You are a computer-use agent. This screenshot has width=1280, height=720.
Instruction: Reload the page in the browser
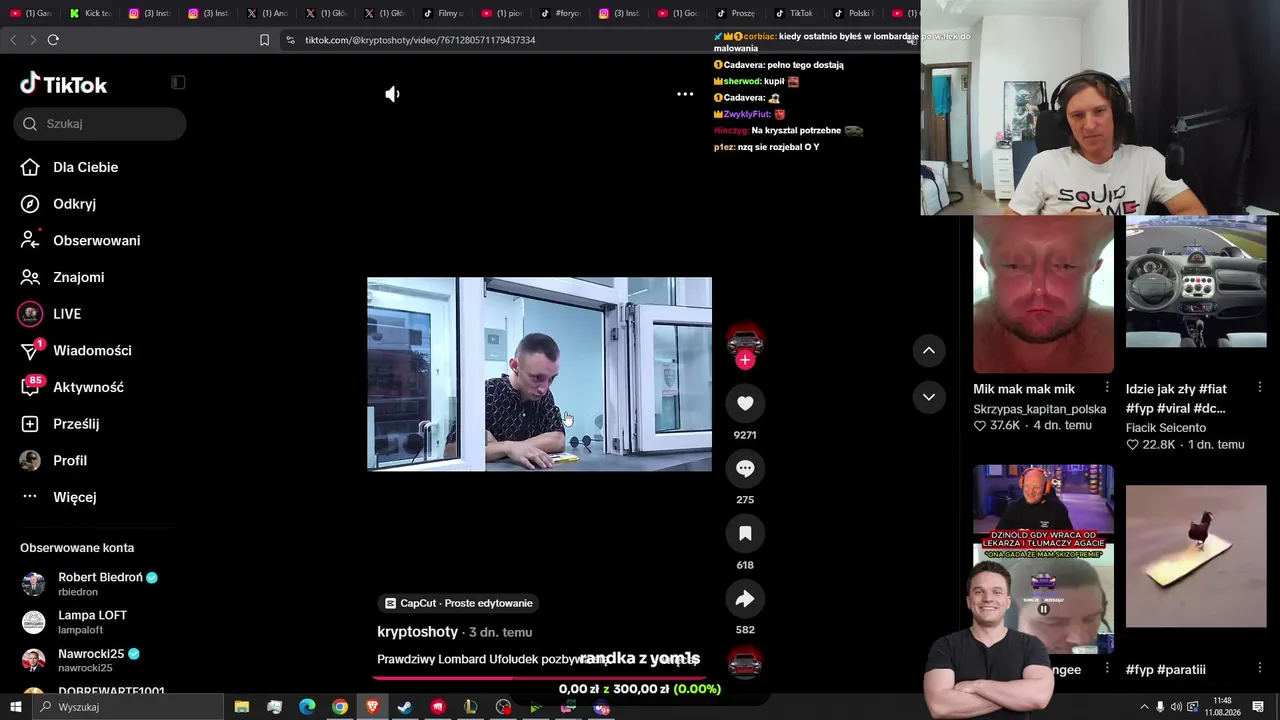click(53, 40)
